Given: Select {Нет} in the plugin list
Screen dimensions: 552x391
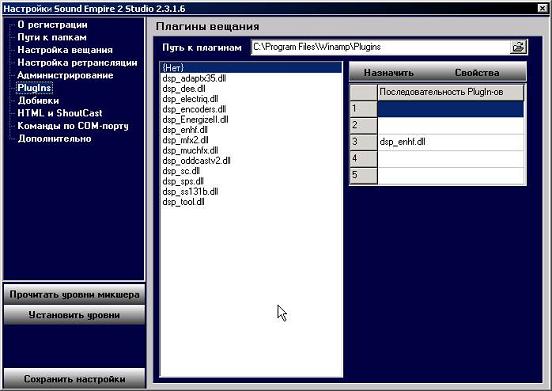Looking at the screenshot, I should [x=251, y=68].
